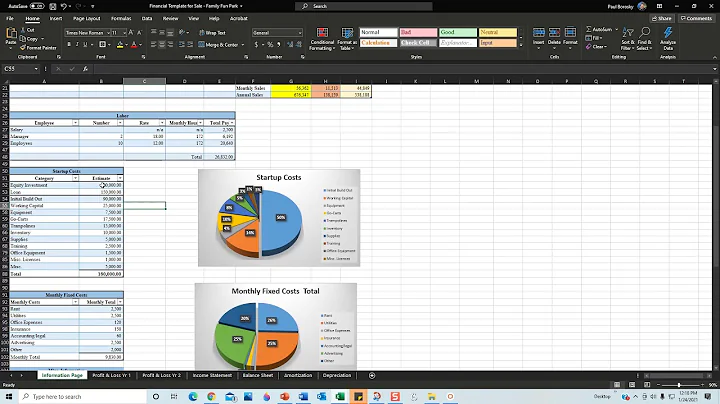Open the Amortization sheet tab
The width and height of the screenshot is (720, 404).
click(x=298, y=376)
